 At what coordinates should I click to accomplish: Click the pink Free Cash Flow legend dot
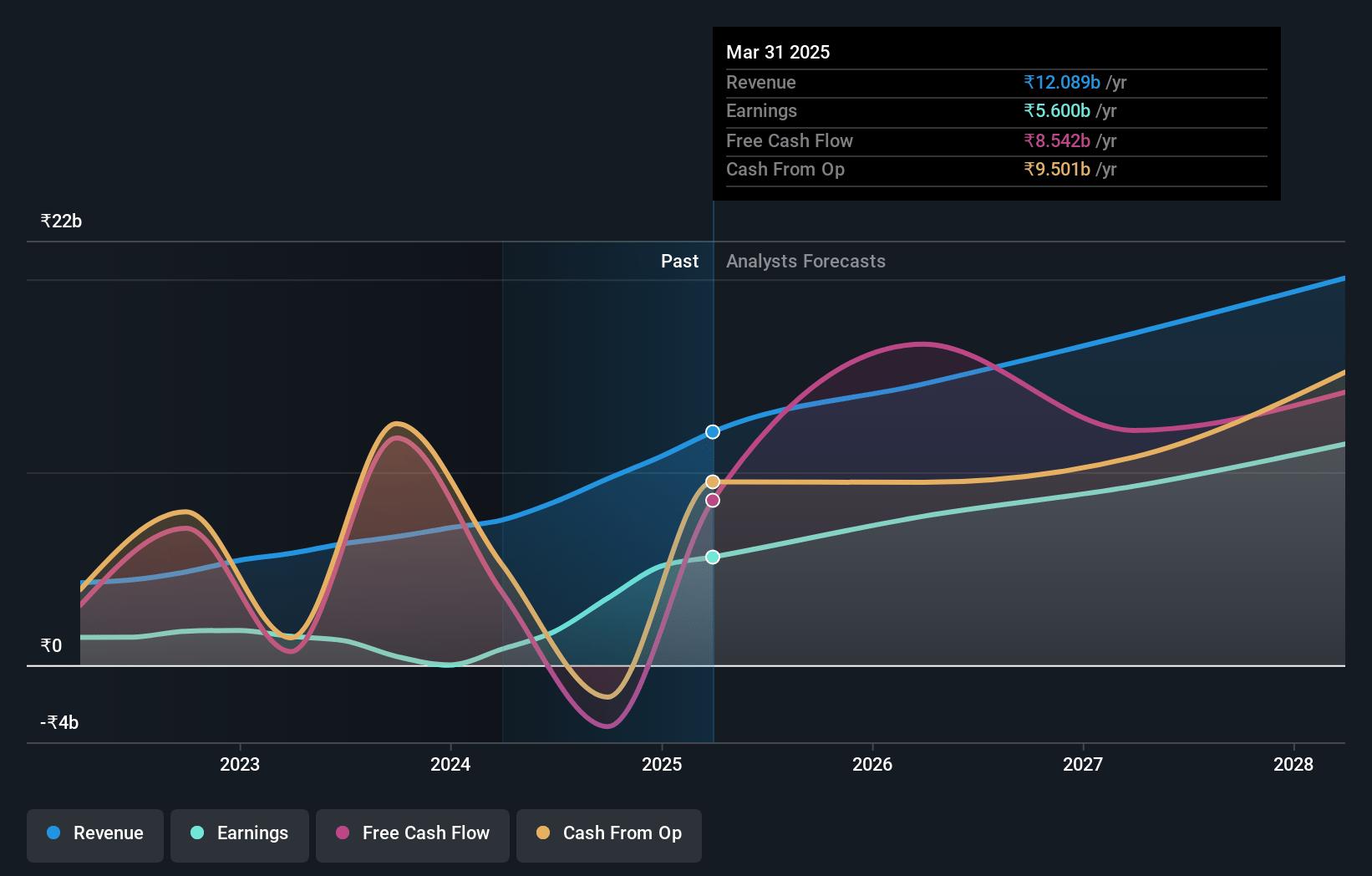pos(343,833)
